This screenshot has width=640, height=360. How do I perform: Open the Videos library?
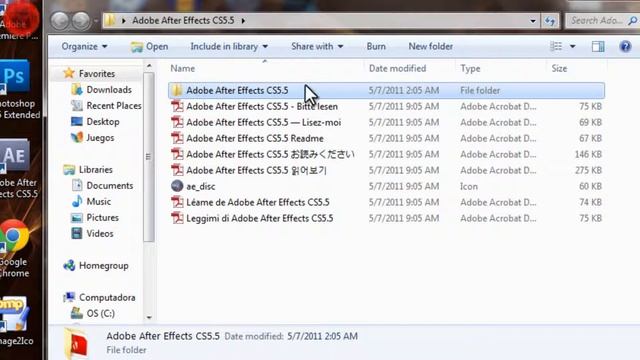[x=100, y=234]
